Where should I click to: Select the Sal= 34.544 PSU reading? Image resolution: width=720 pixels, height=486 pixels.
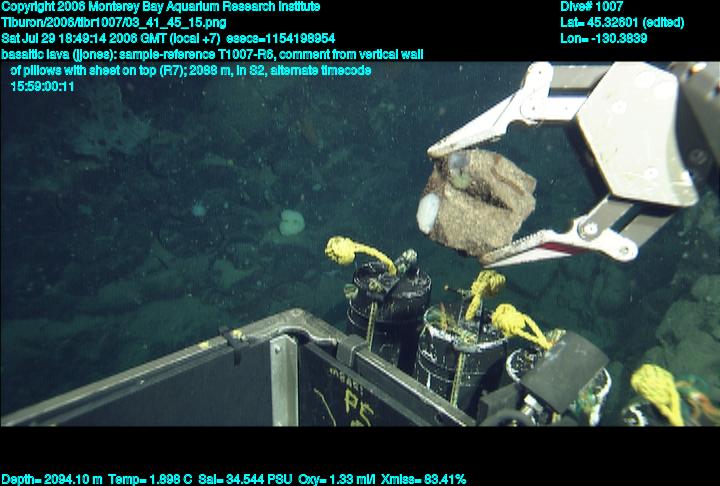click(x=245, y=480)
